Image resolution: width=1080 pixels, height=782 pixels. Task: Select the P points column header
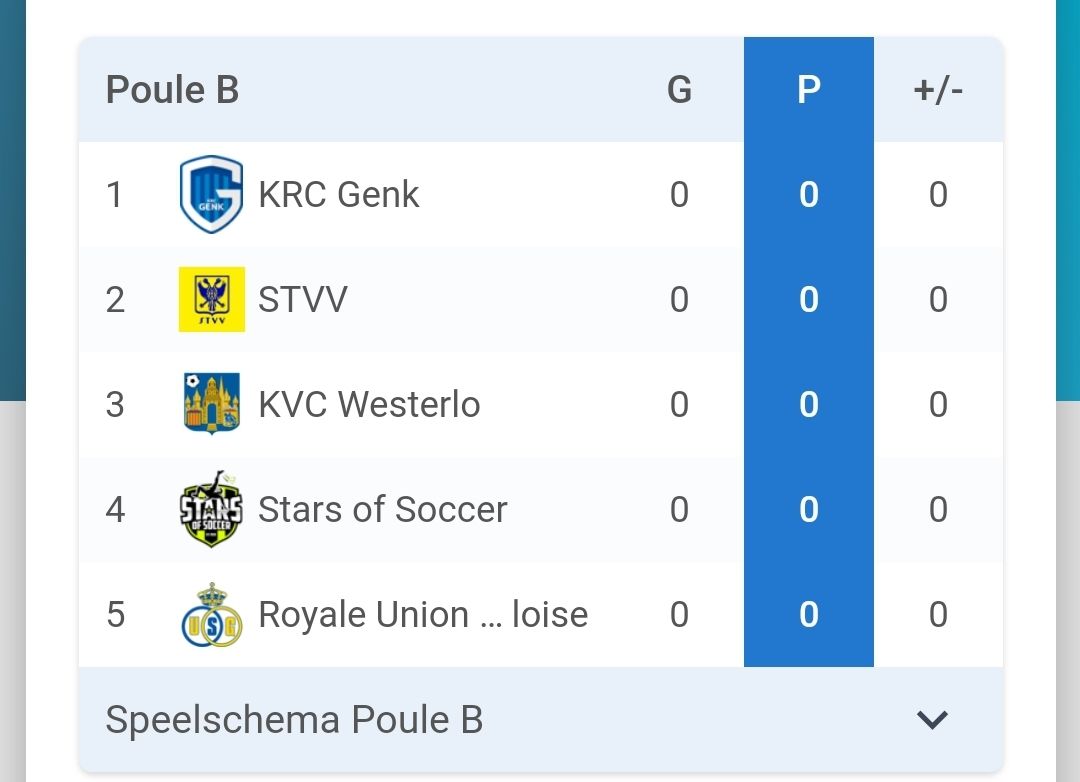pyautogui.click(x=808, y=90)
